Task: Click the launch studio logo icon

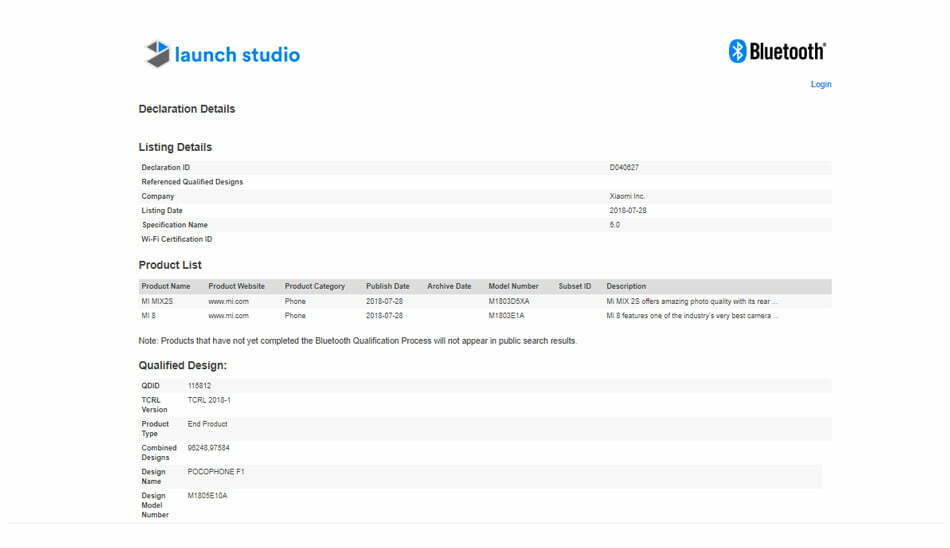Action: tap(158, 54)
